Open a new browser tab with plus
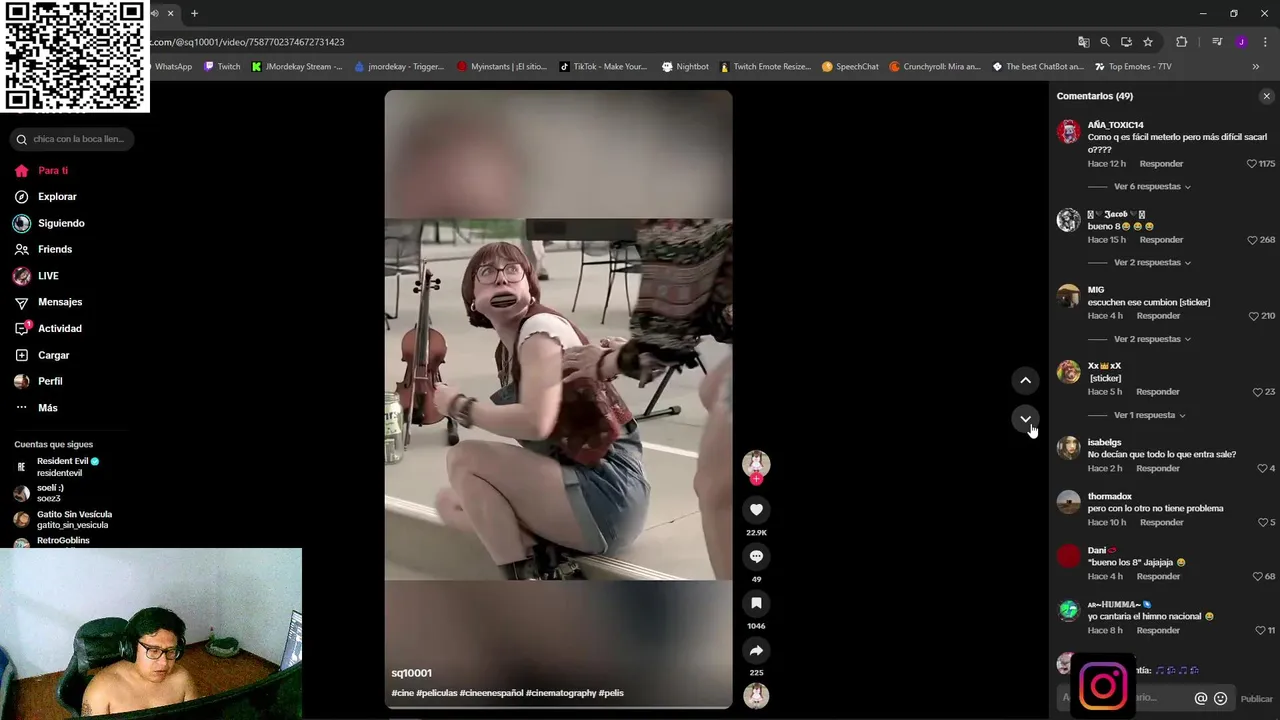Image resolution: width=1280 pixels, height=720 pixels. coord(194,13)
